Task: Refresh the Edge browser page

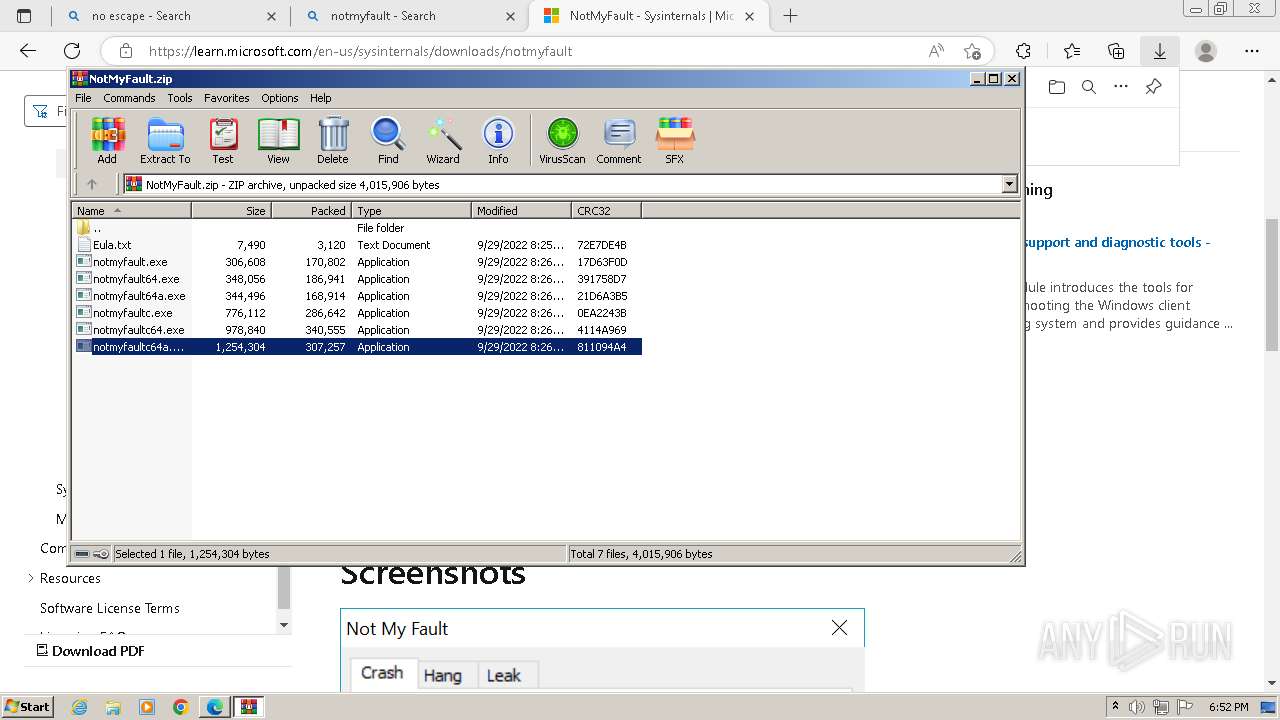Action: (x=72, y=51)
